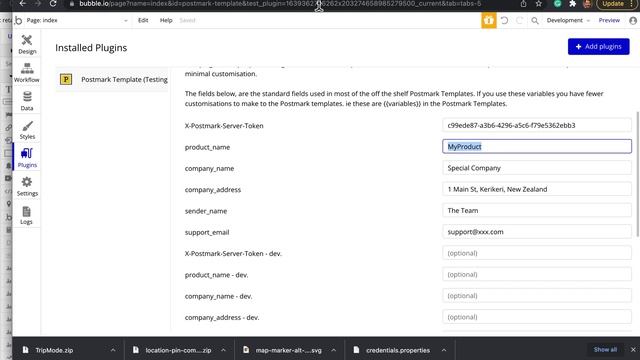Click the company_address input field
640x360 pixels.
point(537,189)
